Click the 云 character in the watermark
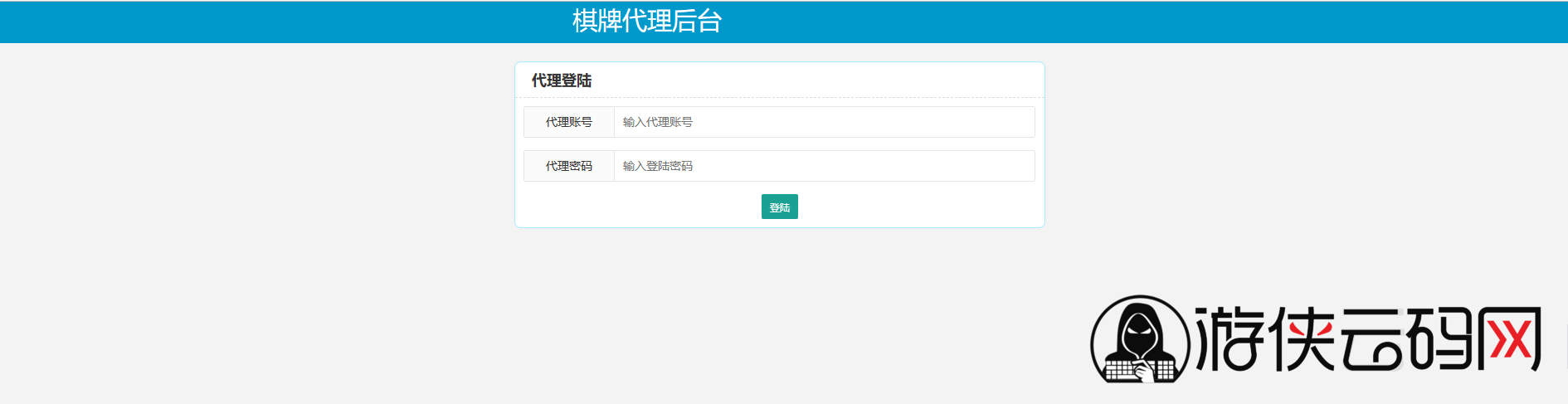 [1373, 338]
